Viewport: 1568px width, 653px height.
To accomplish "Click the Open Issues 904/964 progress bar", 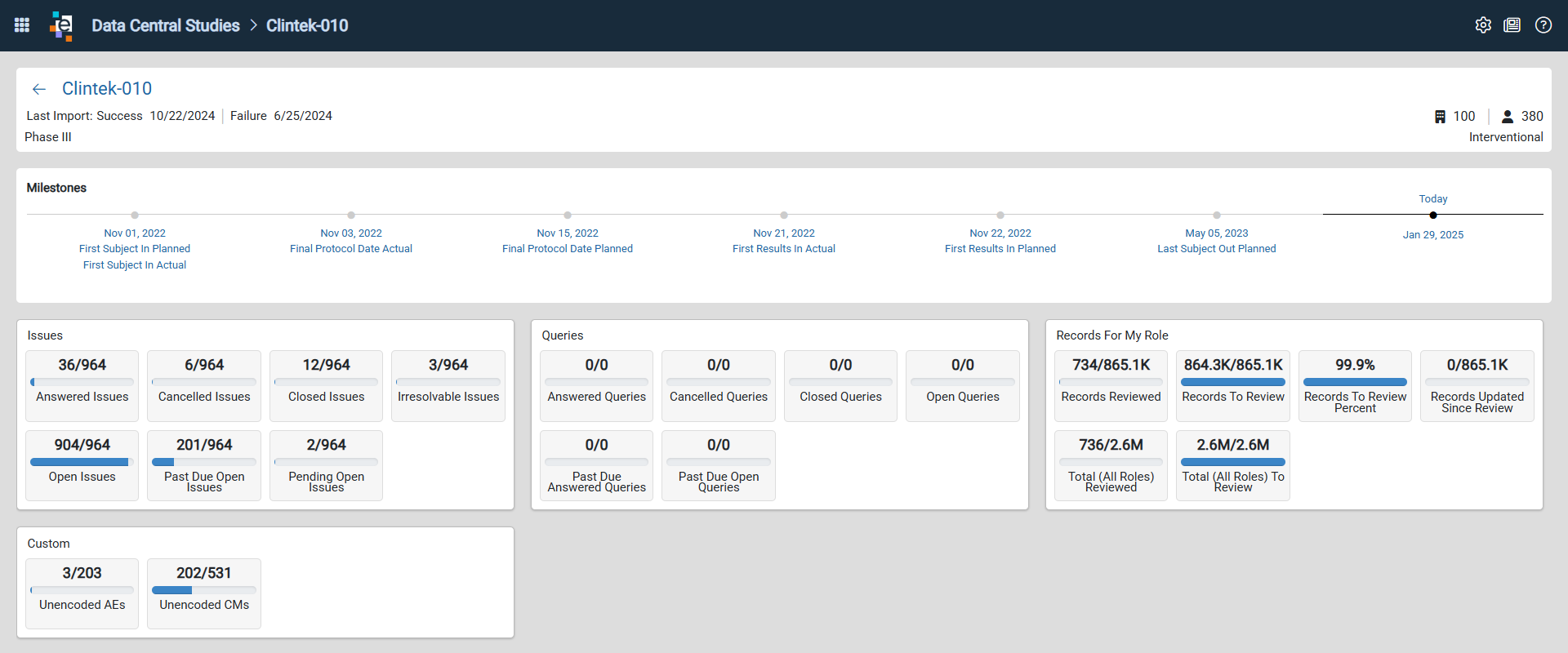I will point(82,462).
